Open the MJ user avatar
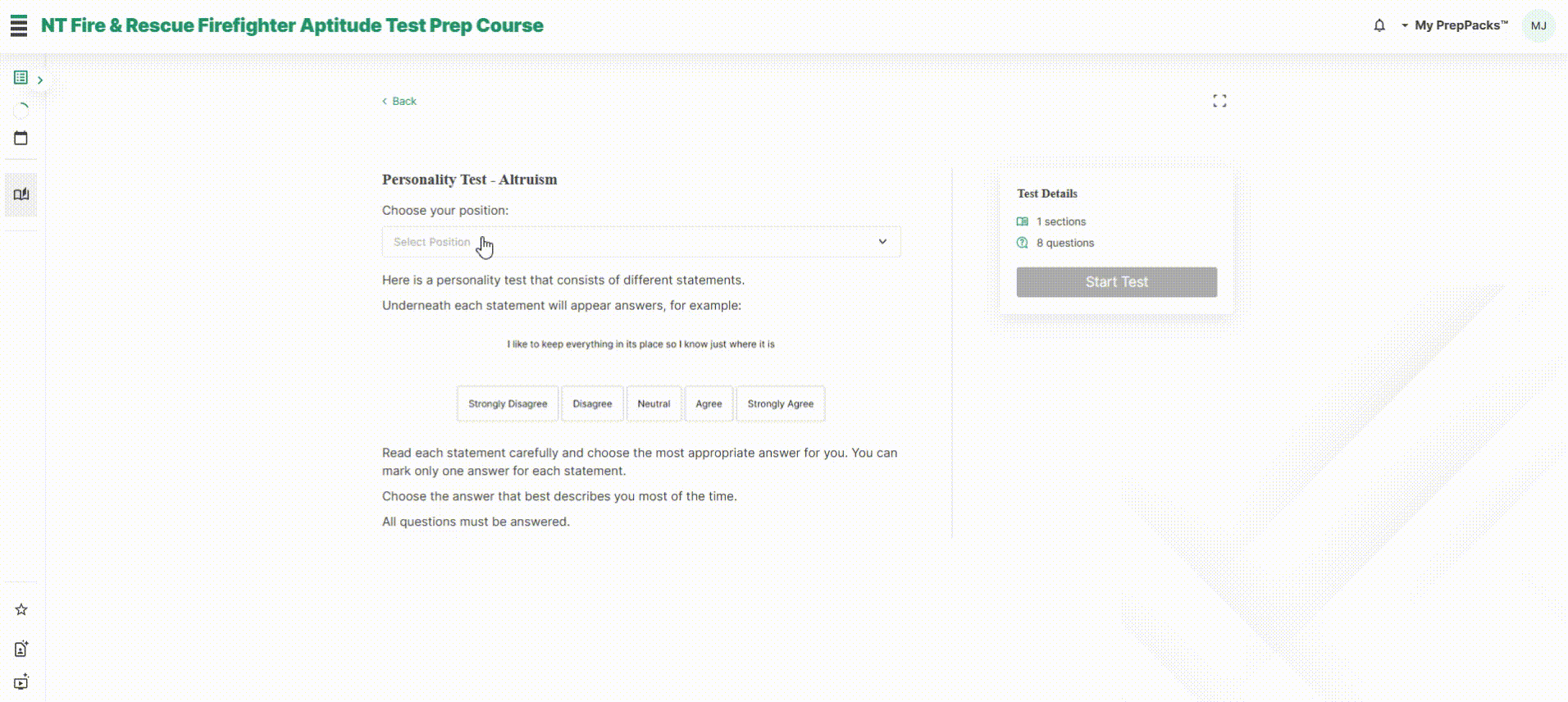Viewport: 1568px width, 702px height. pos(1538,25)
